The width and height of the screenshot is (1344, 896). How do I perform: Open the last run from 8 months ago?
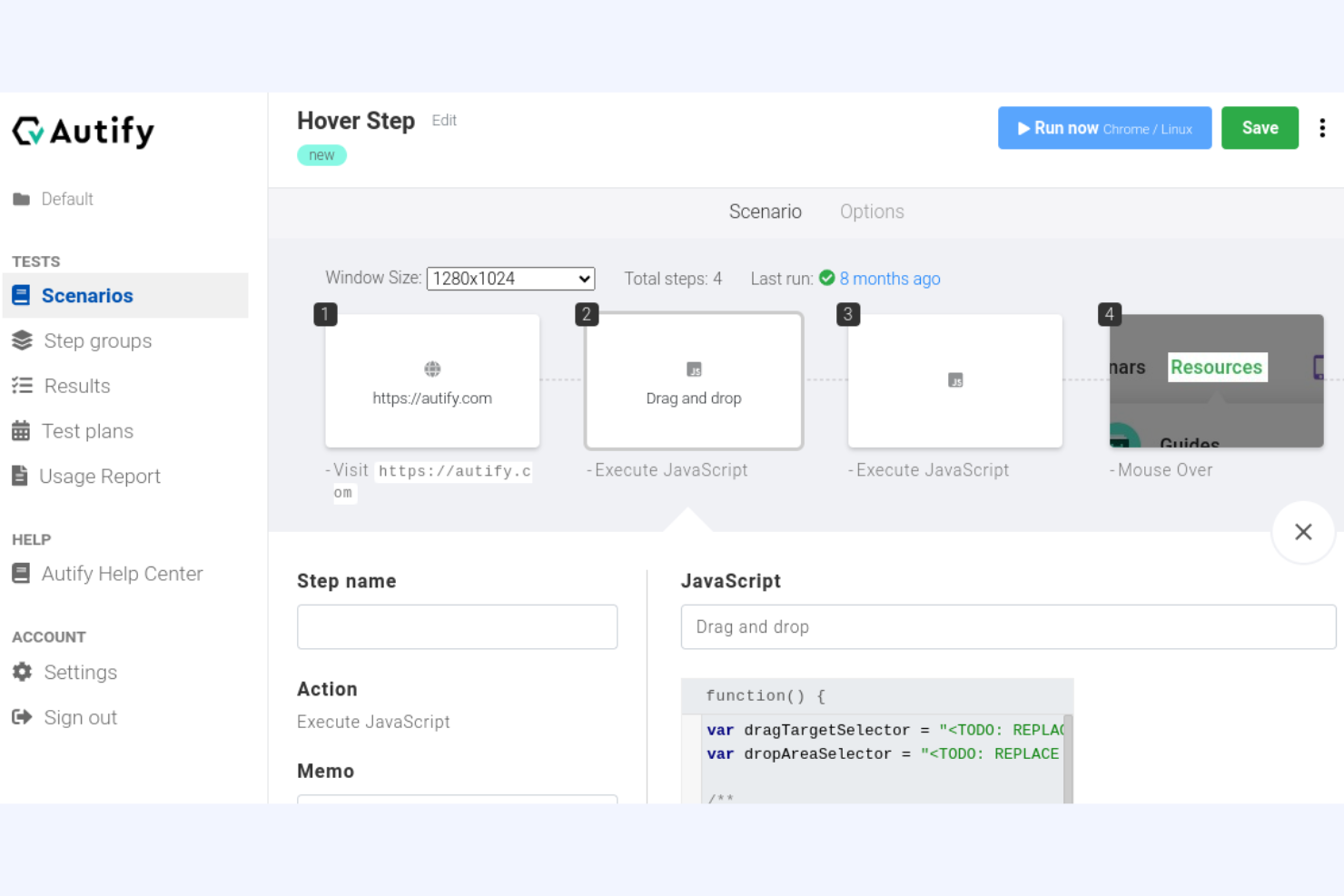(889, 279)
